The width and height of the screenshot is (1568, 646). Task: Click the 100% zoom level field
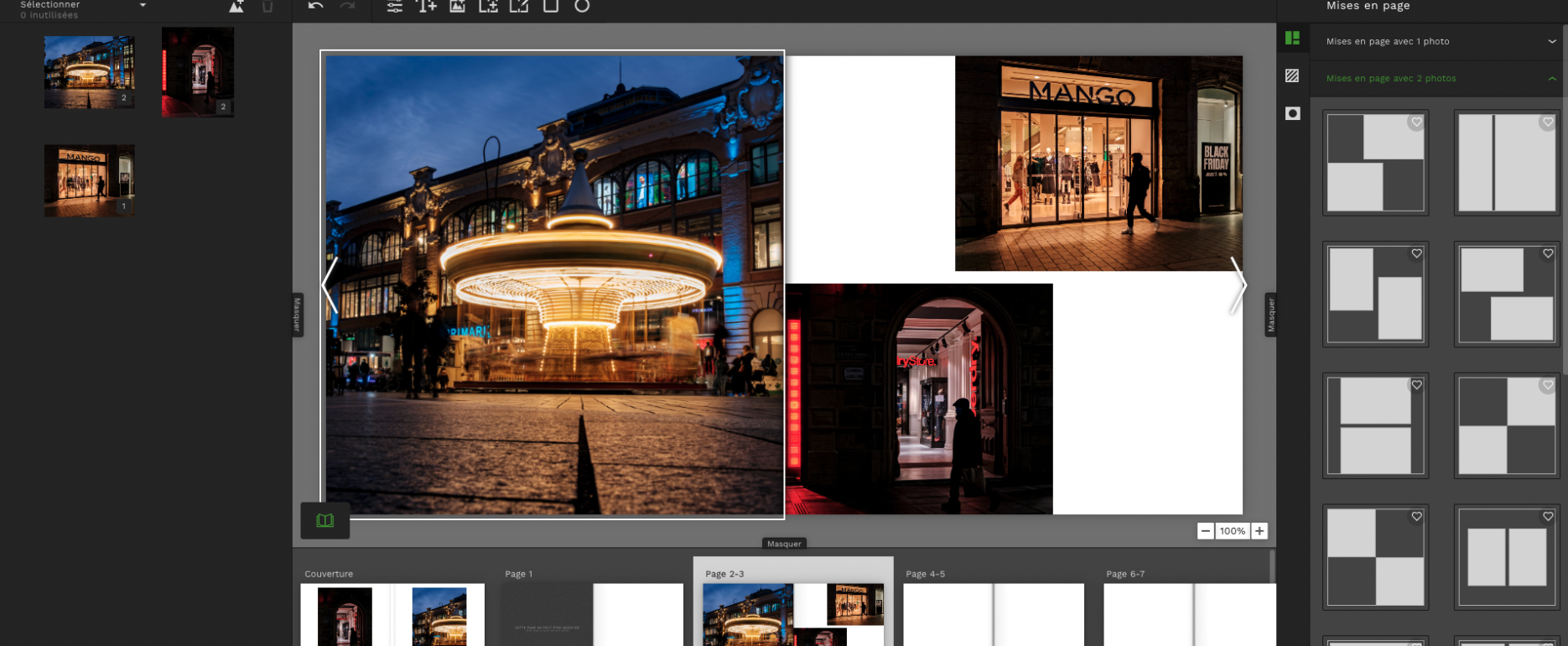(x=1233, y=531)
